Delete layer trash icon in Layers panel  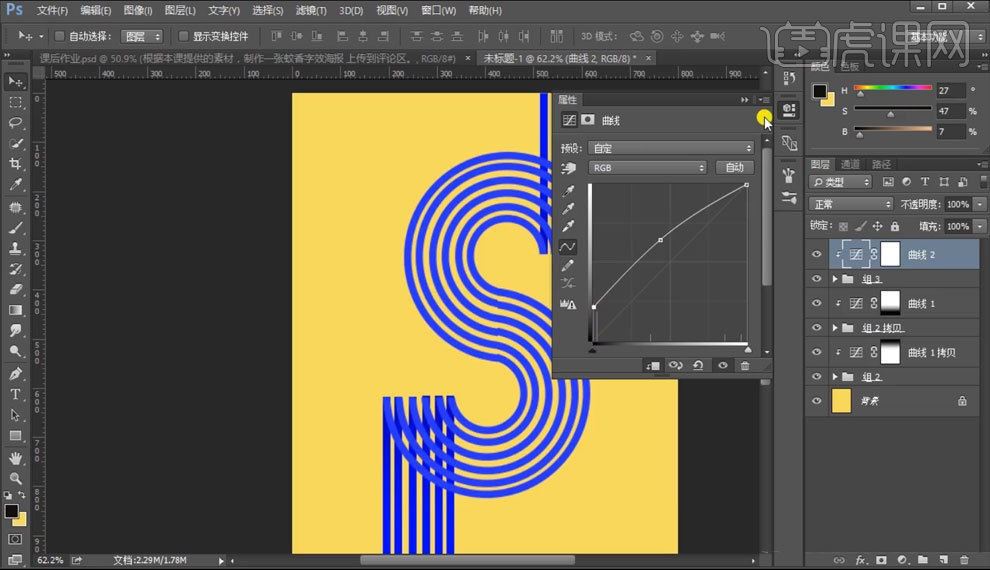(964, 560)
